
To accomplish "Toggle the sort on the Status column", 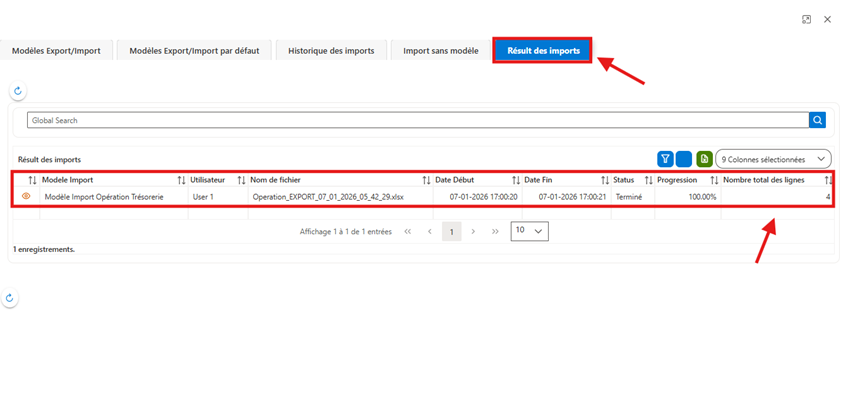I will [649, 180].
